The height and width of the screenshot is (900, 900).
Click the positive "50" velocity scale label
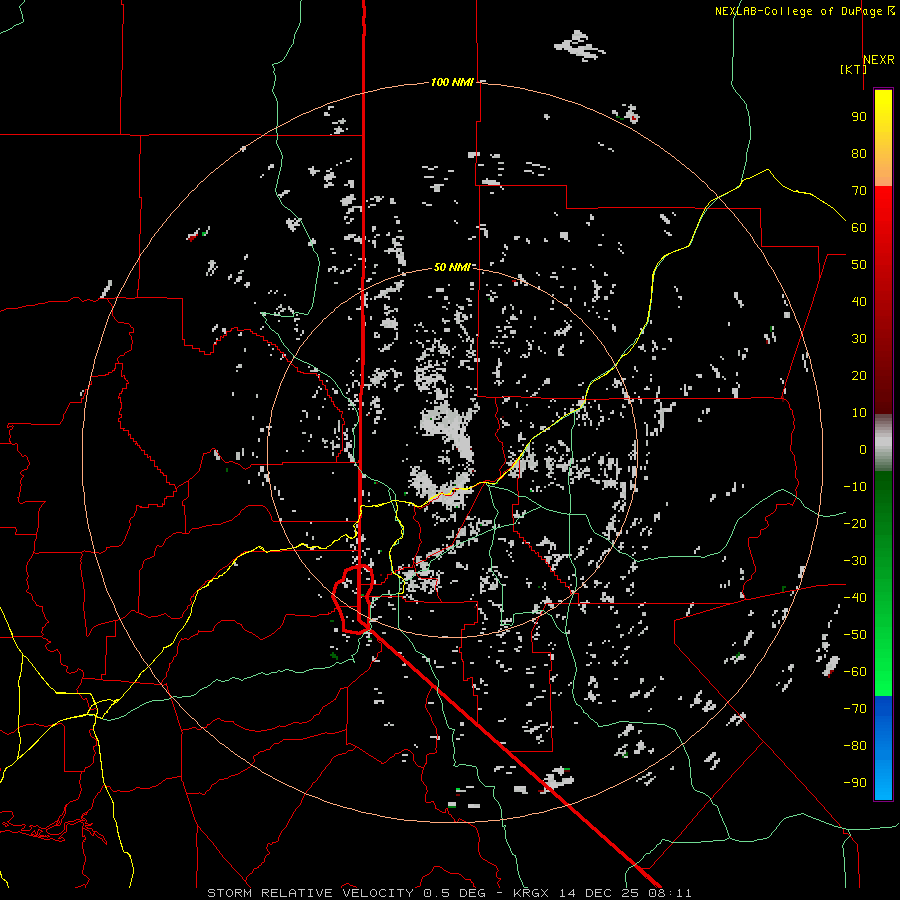coord(859,265)
